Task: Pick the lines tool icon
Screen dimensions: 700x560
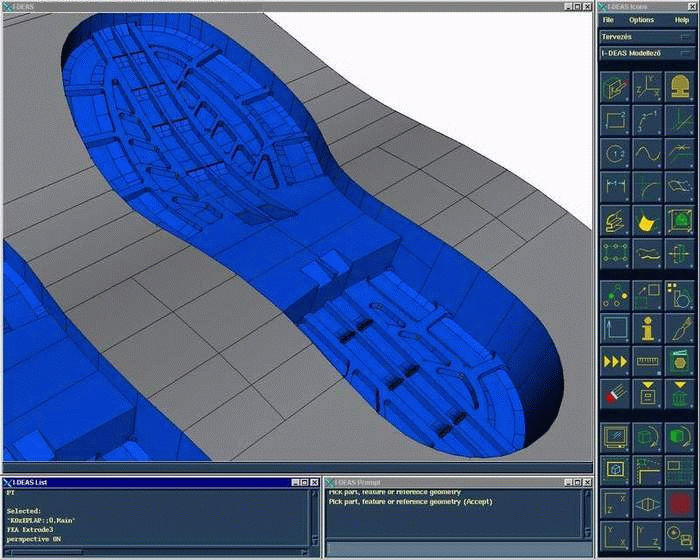Action: coord(679,121)
